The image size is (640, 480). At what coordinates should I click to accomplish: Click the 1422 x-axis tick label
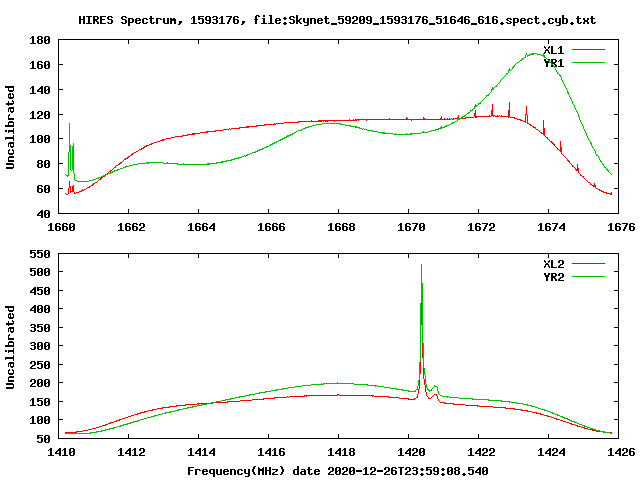coord(481,452)
